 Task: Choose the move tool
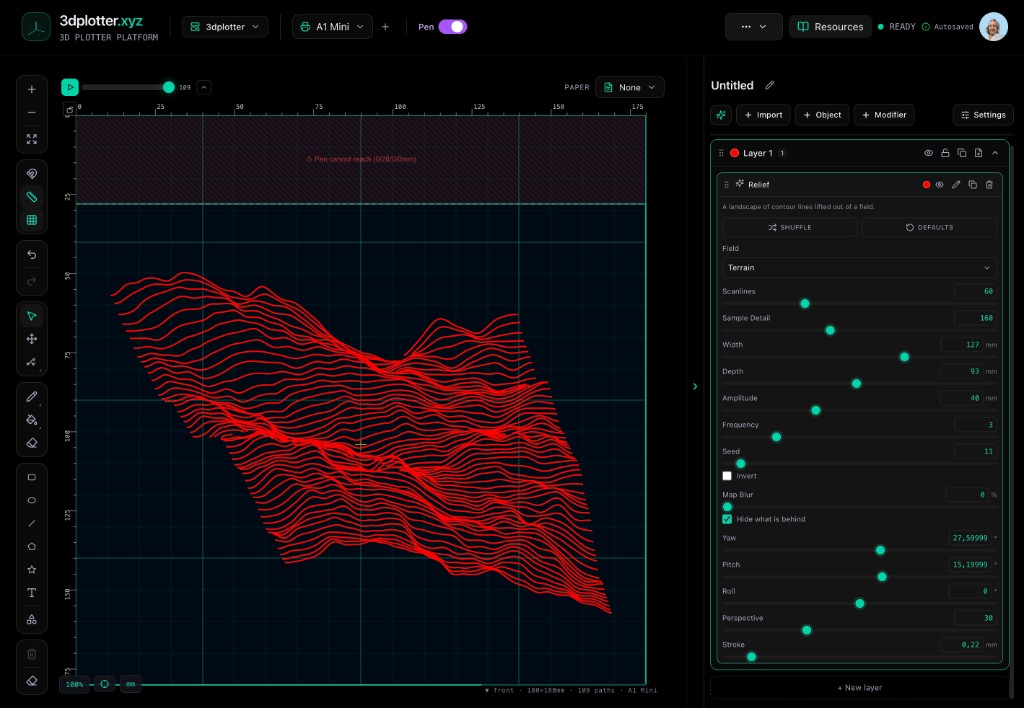31,339
